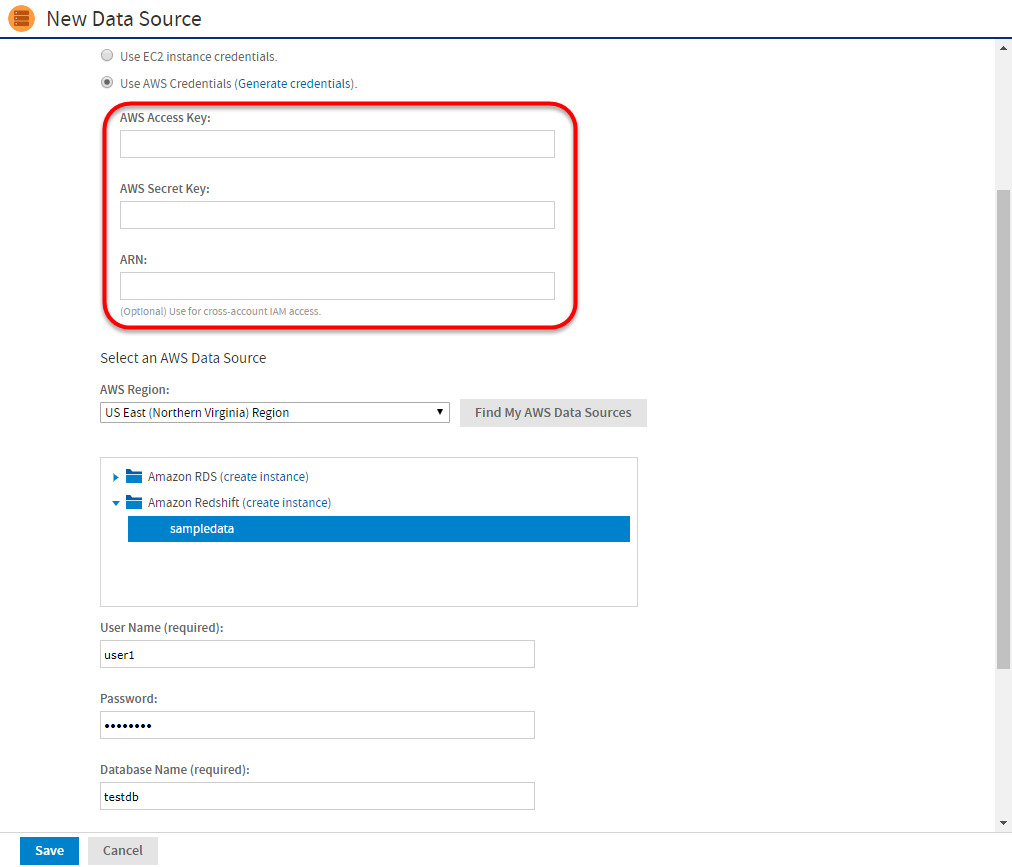The width and height of the screenshot is (1012, 867).
Task: Click the orange data source icon
Action: pos(21,19)
